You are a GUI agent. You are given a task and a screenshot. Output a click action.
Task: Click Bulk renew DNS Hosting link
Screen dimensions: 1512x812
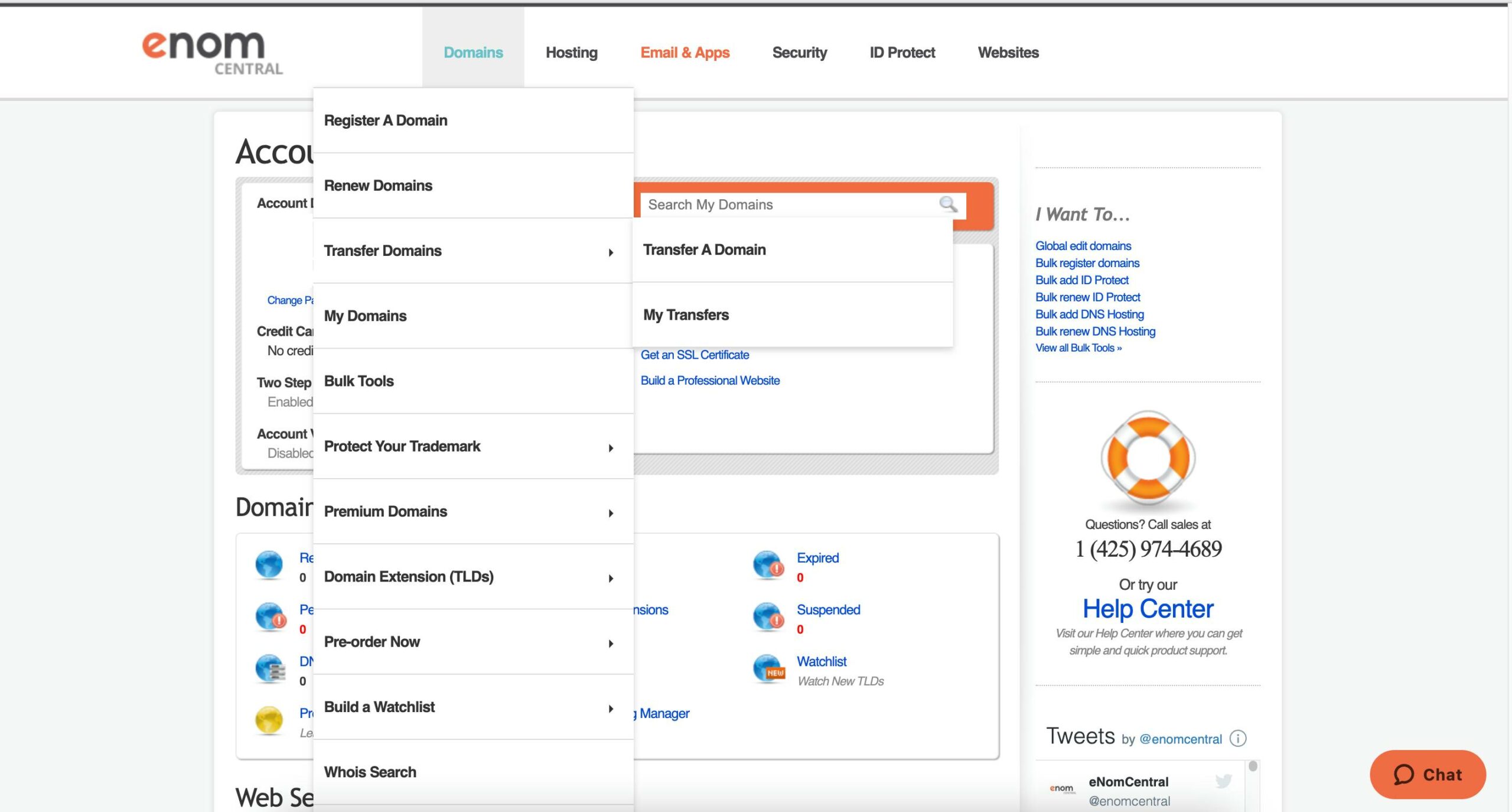[1096, 332]
